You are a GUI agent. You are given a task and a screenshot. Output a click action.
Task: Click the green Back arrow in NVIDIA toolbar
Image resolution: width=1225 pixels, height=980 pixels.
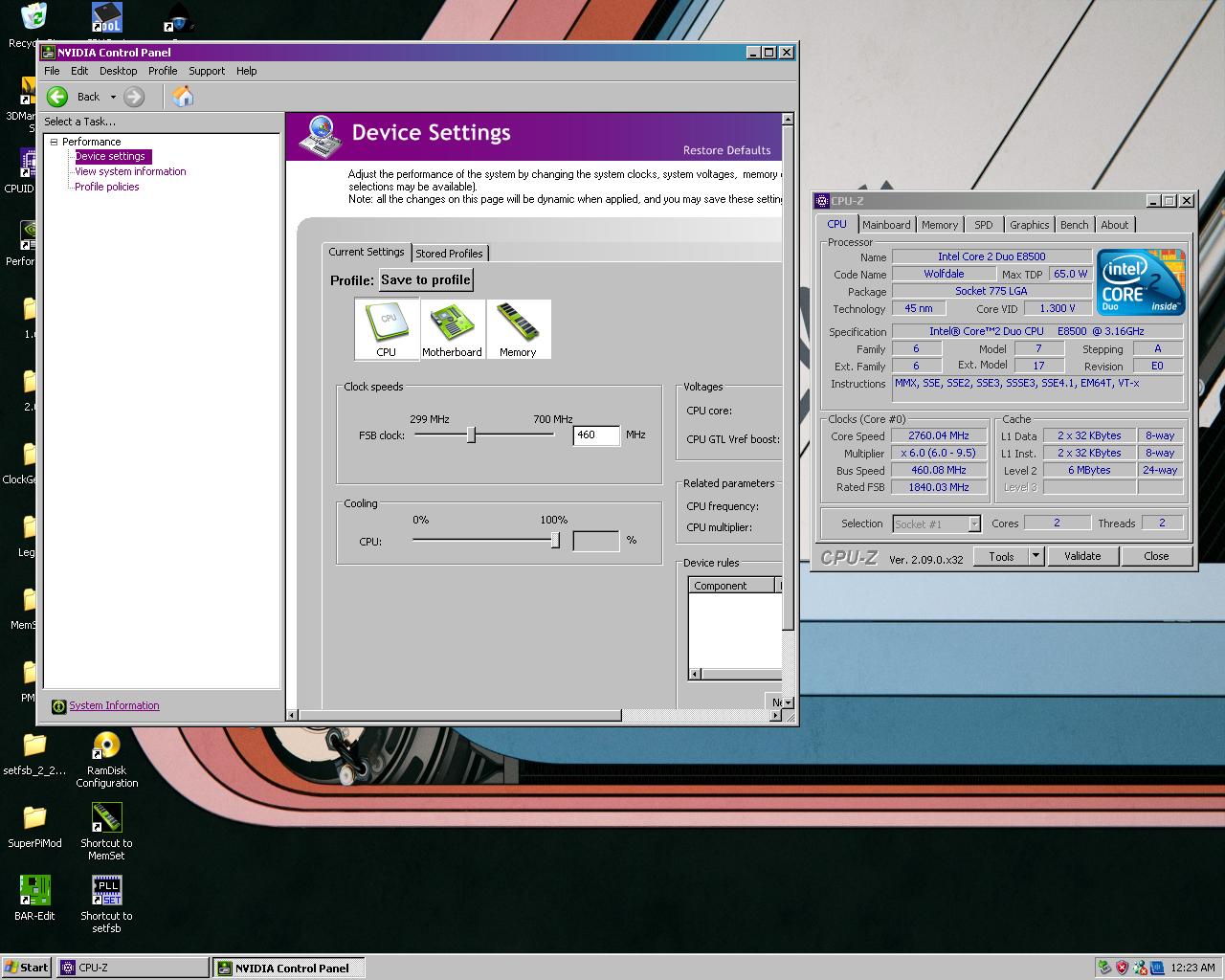click(x=57, y=97)
